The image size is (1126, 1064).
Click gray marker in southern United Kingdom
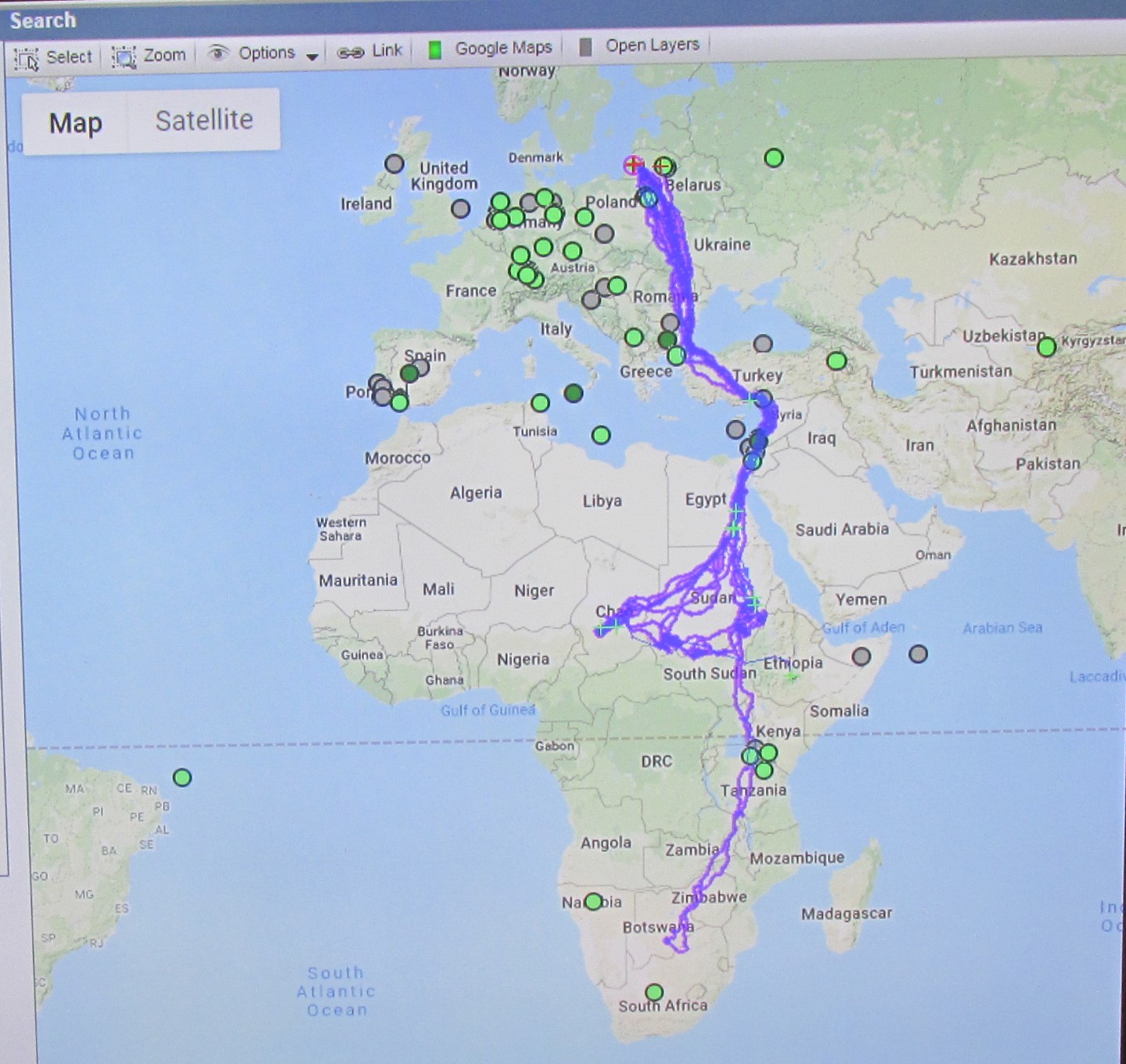461,209
